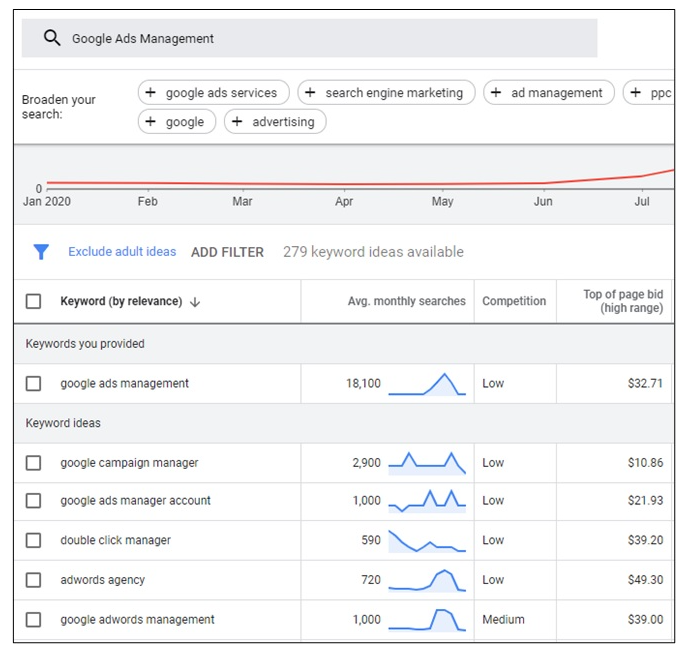Check the google ads management row checkbox
Screen dimensions: 683x653
(34, 384)
